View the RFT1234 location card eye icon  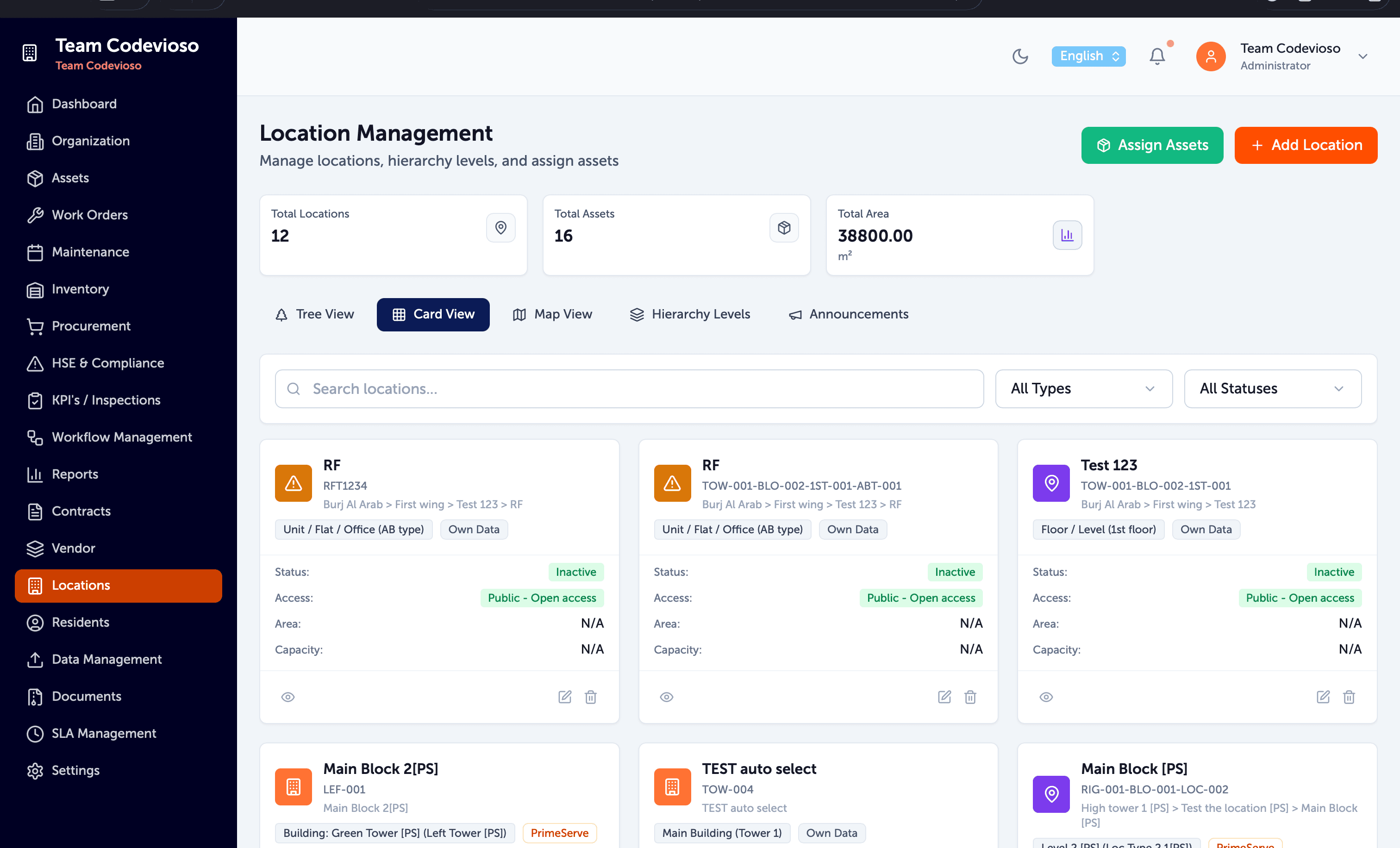(x=288, y=697)
